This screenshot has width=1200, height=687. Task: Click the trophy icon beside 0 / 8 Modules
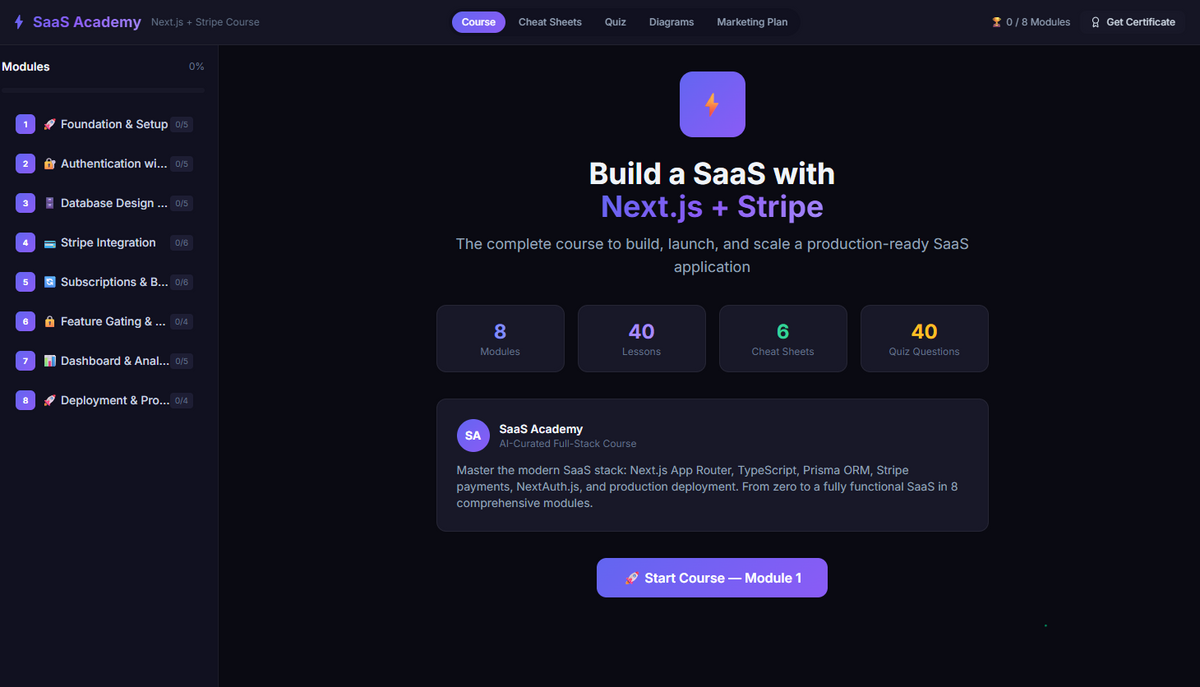[x=996, y=22]
